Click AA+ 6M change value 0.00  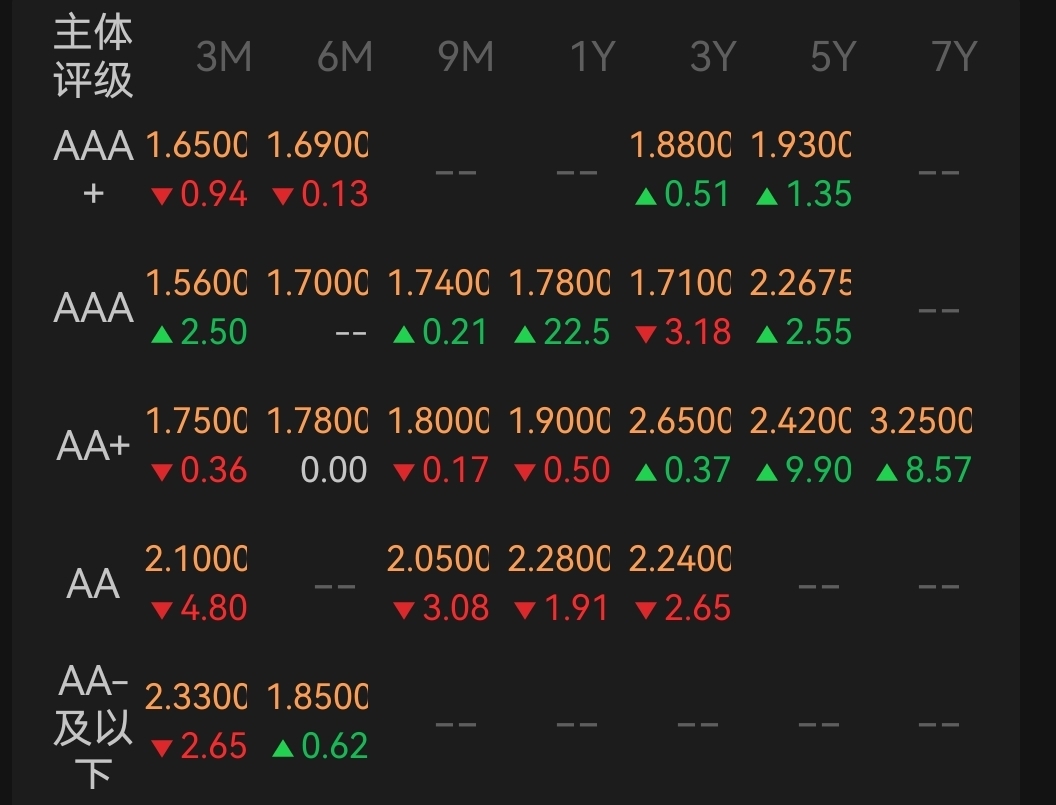point(334,470)
